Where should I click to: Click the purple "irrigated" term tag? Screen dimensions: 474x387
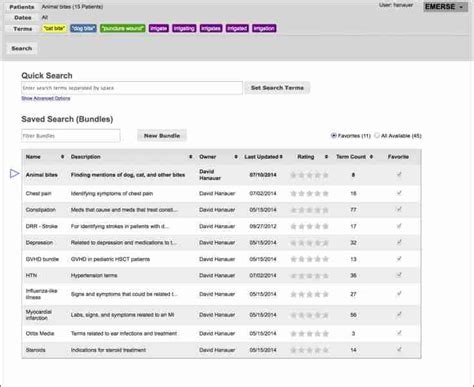pyautogui.click(x=237, y=28)
